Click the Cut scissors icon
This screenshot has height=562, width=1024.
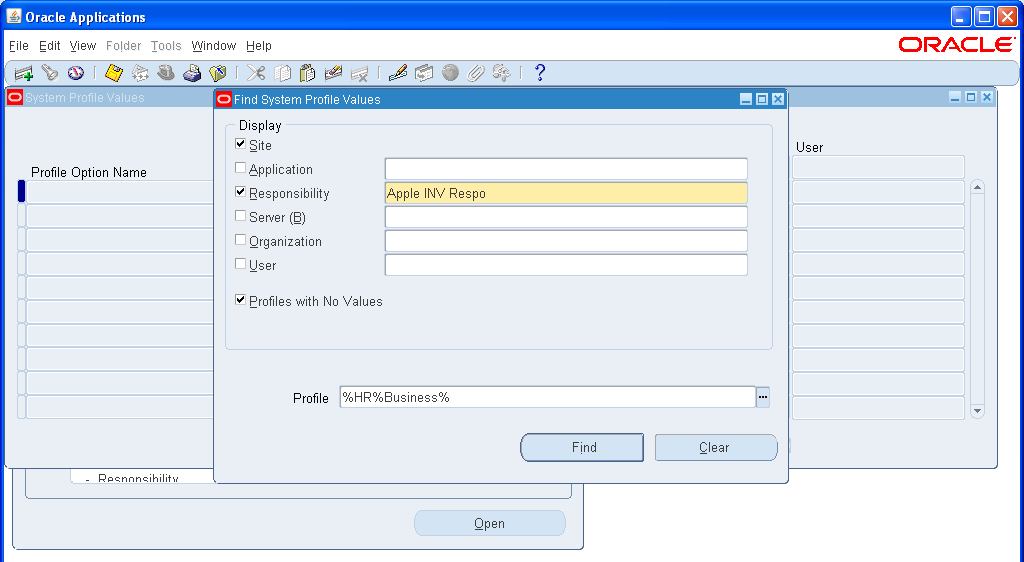pyautogui.click(x=256, y=73)
